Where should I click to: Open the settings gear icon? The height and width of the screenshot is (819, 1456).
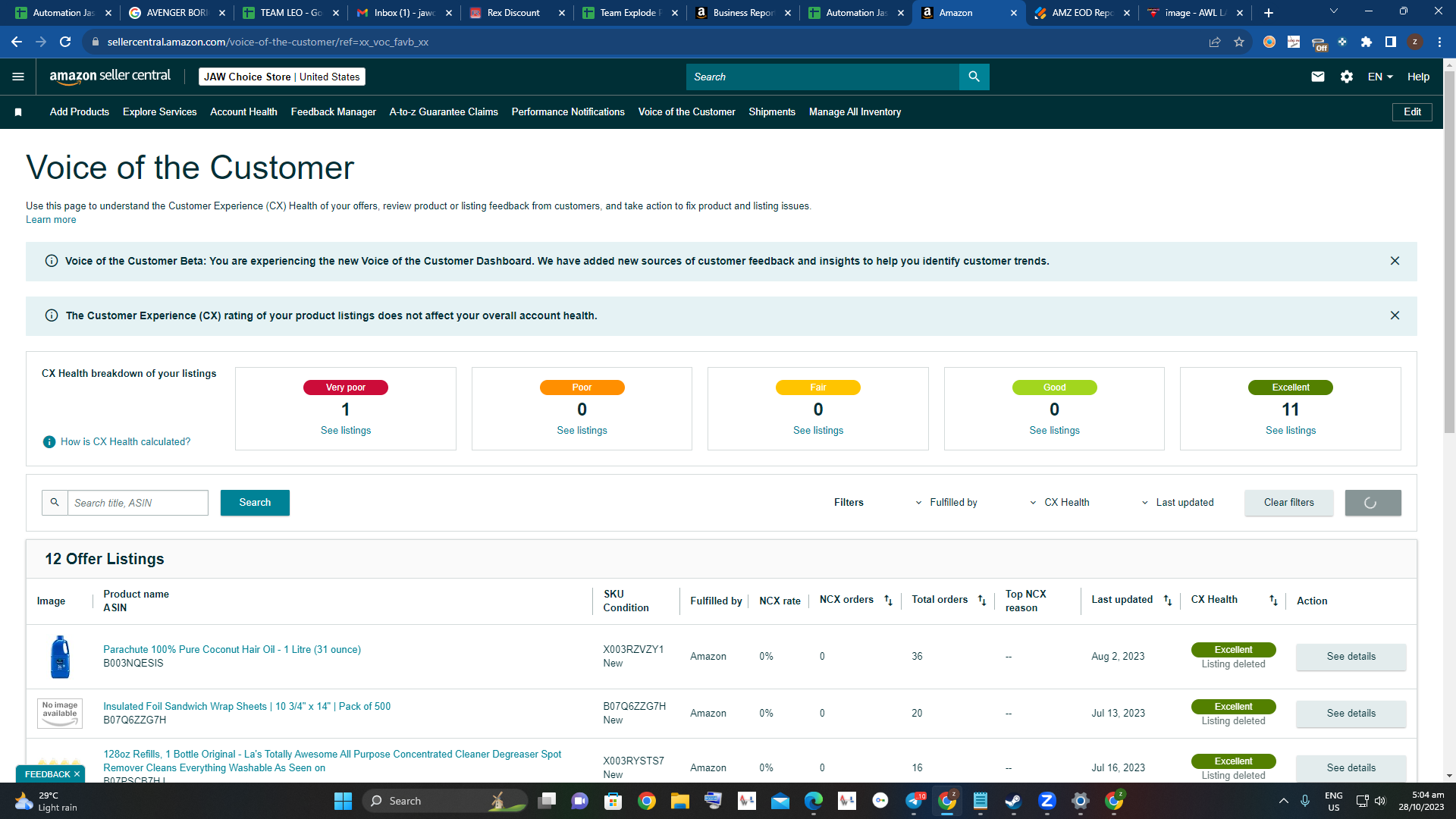(1347, 77)
